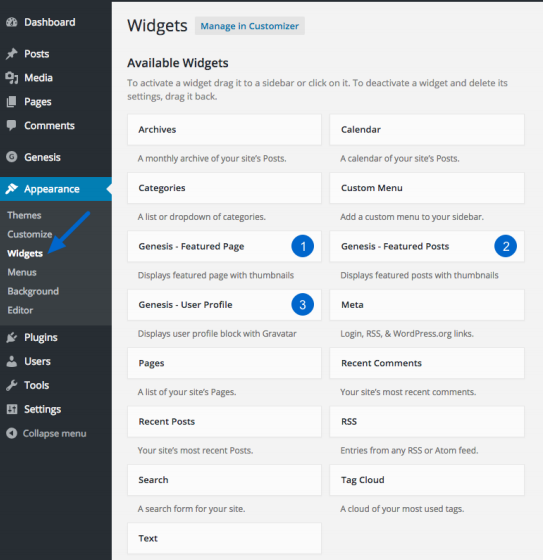Select the Custom Menu widget
Screen dimensions: 543x560
click(x=427, y=188)
